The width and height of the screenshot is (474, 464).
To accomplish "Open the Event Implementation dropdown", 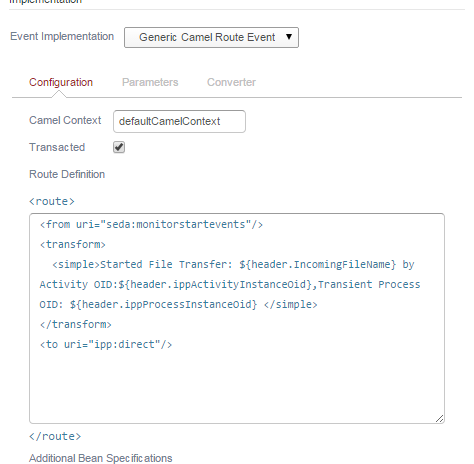I will coord(211,37).
